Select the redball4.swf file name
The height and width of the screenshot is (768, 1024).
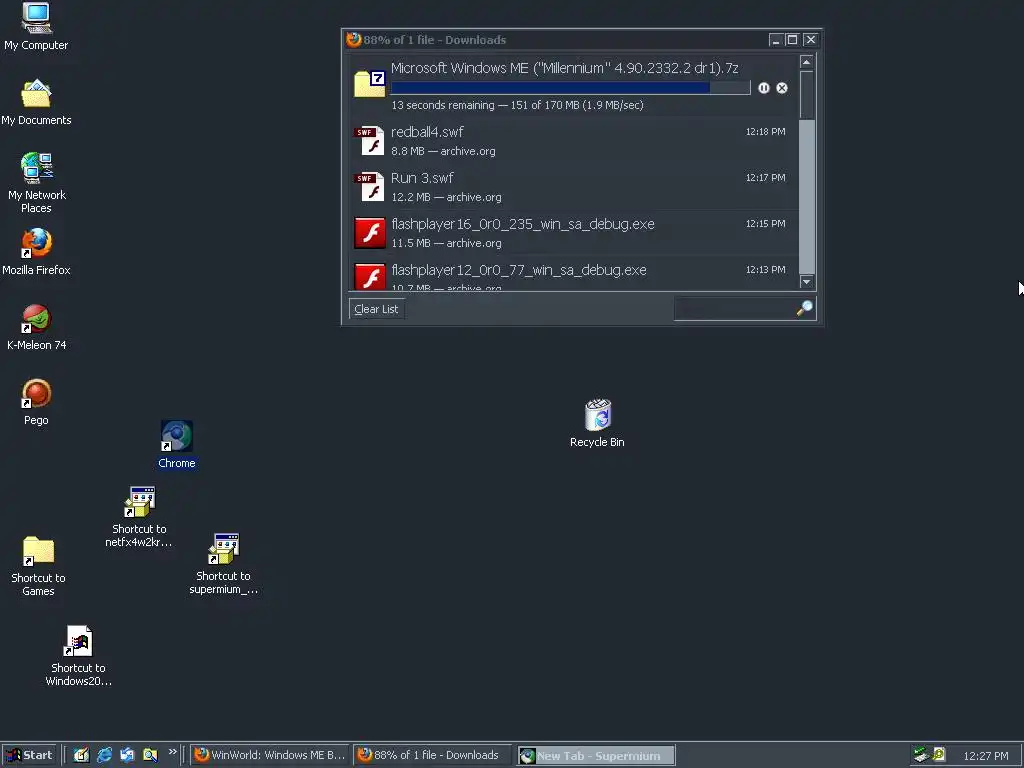[427, 132]
